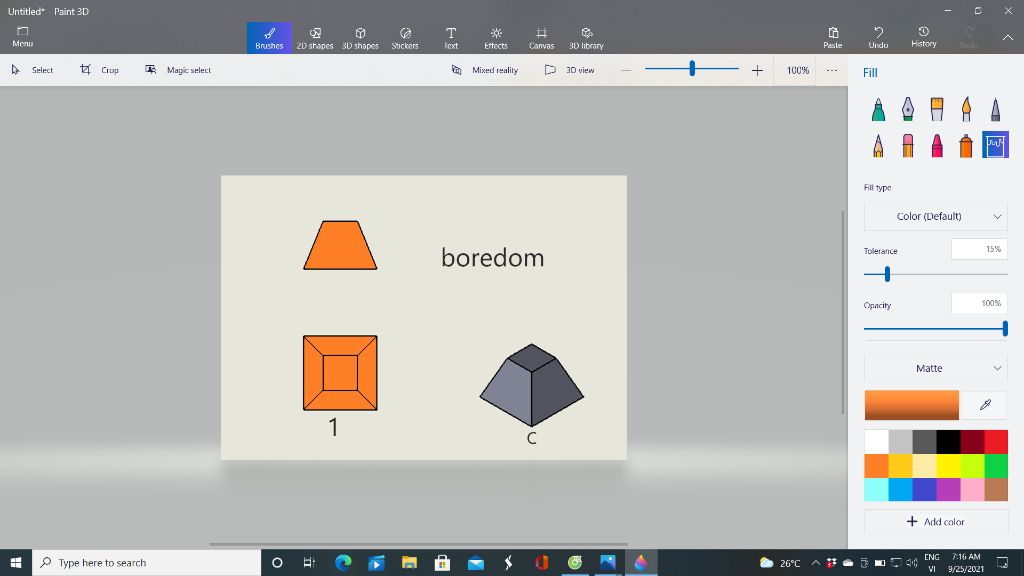Choose the pink color swatch
The image size is (1024, 576).
coord(972,489)
